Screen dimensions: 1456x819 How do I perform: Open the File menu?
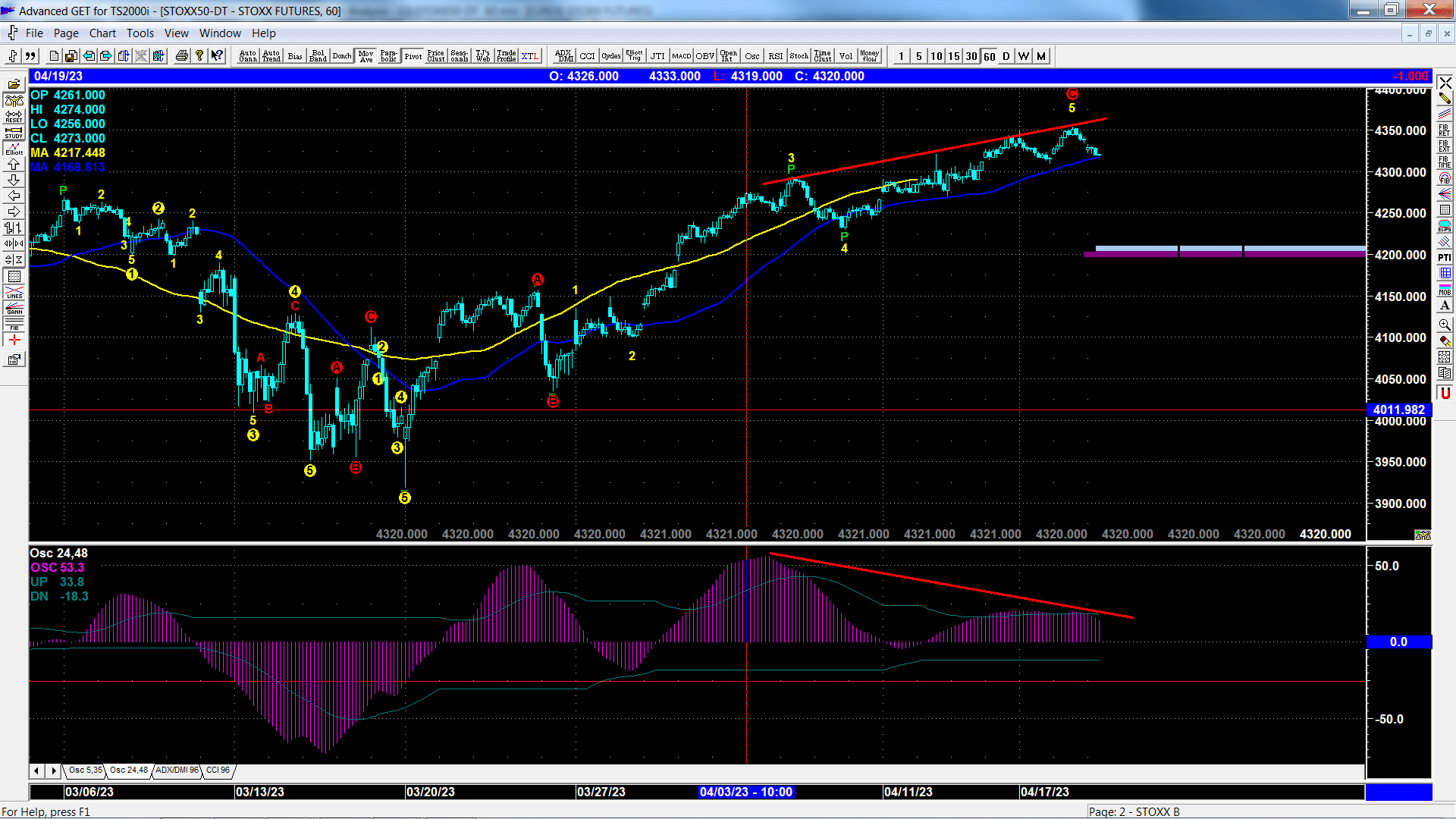tap(34, 33)
